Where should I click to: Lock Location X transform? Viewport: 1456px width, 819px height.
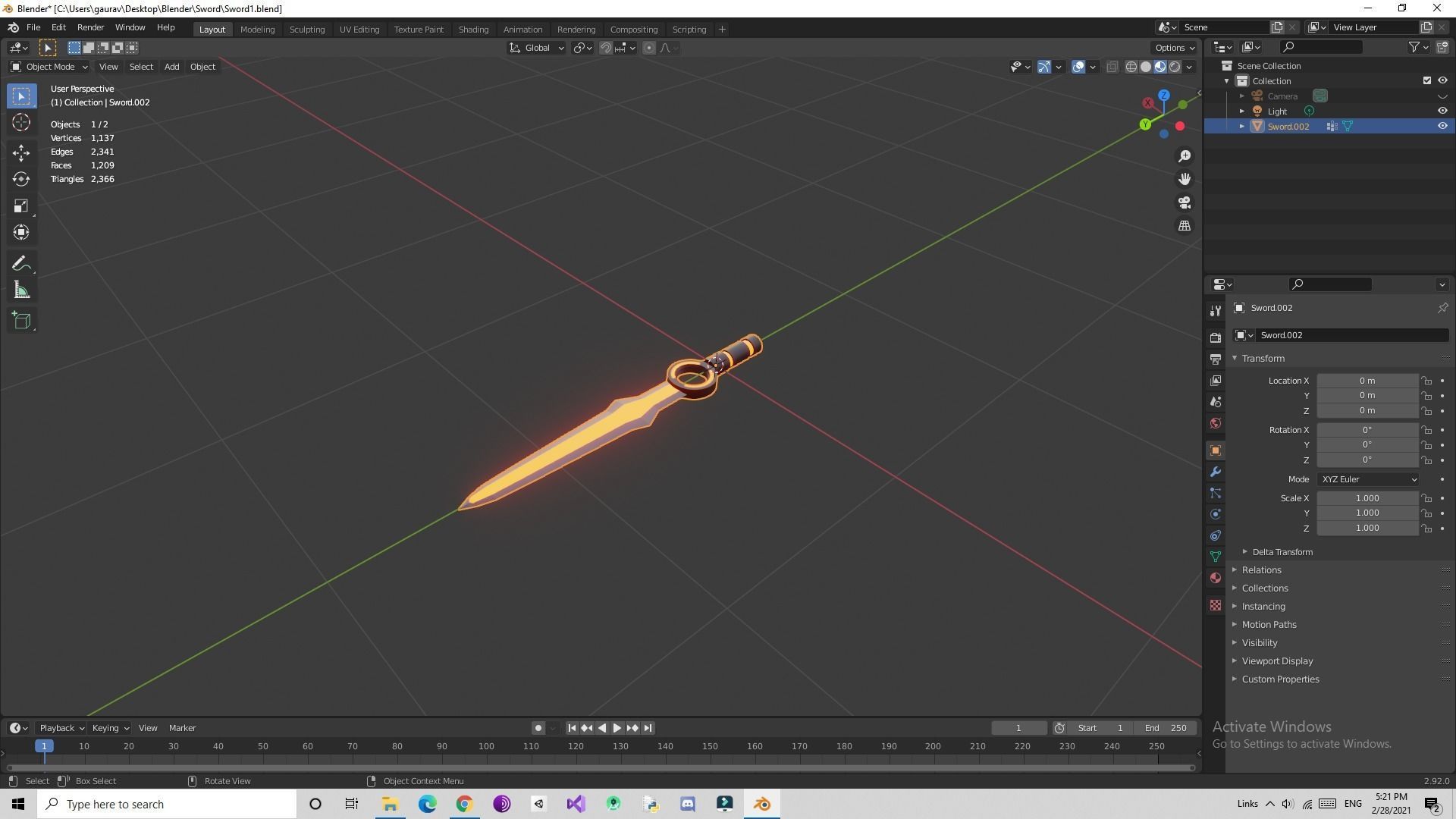pyautogui.click(x=1426, y=381)
